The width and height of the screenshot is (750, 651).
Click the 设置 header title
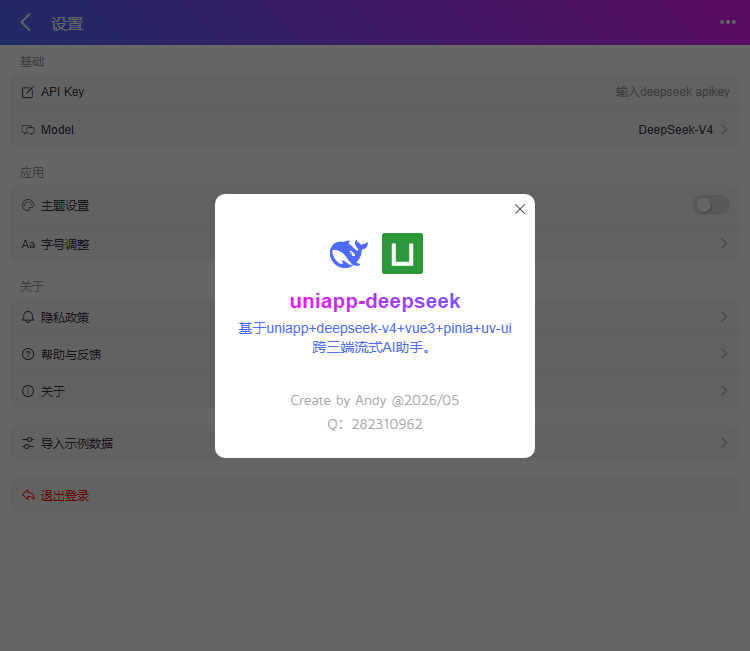click(x=67, y=23)
